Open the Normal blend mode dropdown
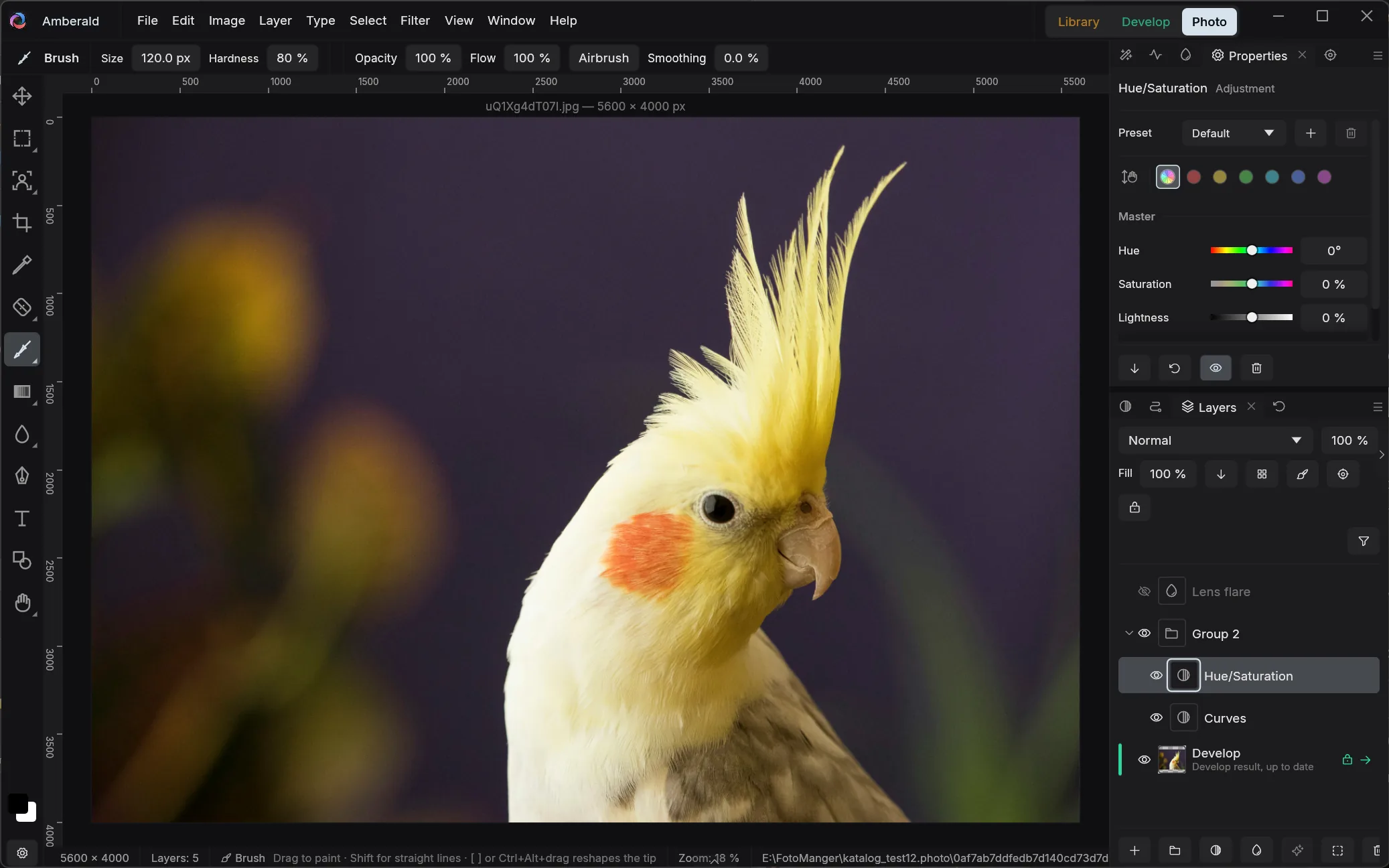This screenshot has height=868, width=1389. tap(1215, 441)
